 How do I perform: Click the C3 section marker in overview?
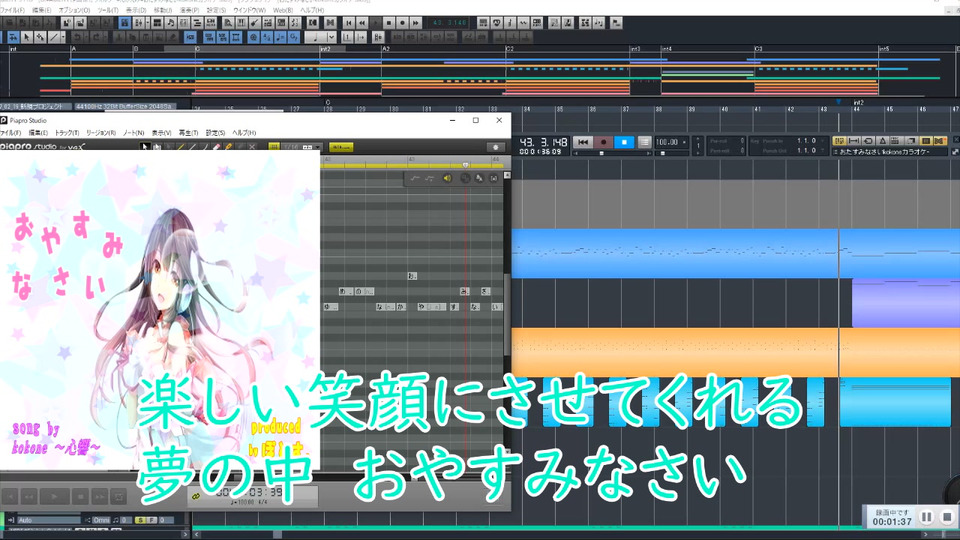759,49
